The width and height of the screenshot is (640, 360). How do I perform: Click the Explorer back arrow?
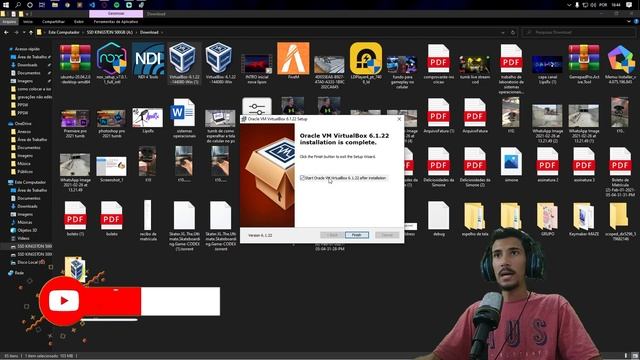point(6,32)
